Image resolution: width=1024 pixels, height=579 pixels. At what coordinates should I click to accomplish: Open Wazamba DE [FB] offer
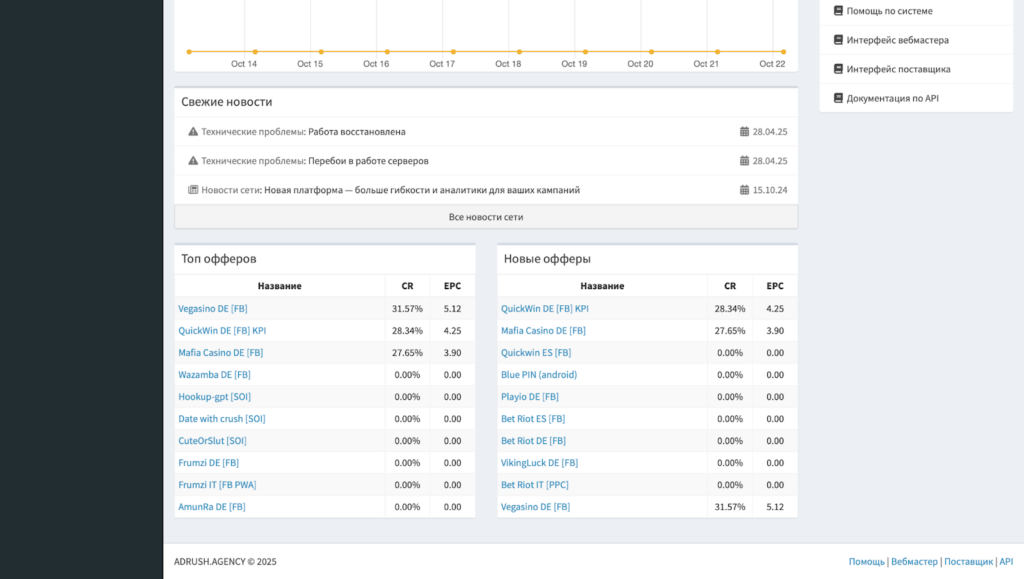[214, 375]
